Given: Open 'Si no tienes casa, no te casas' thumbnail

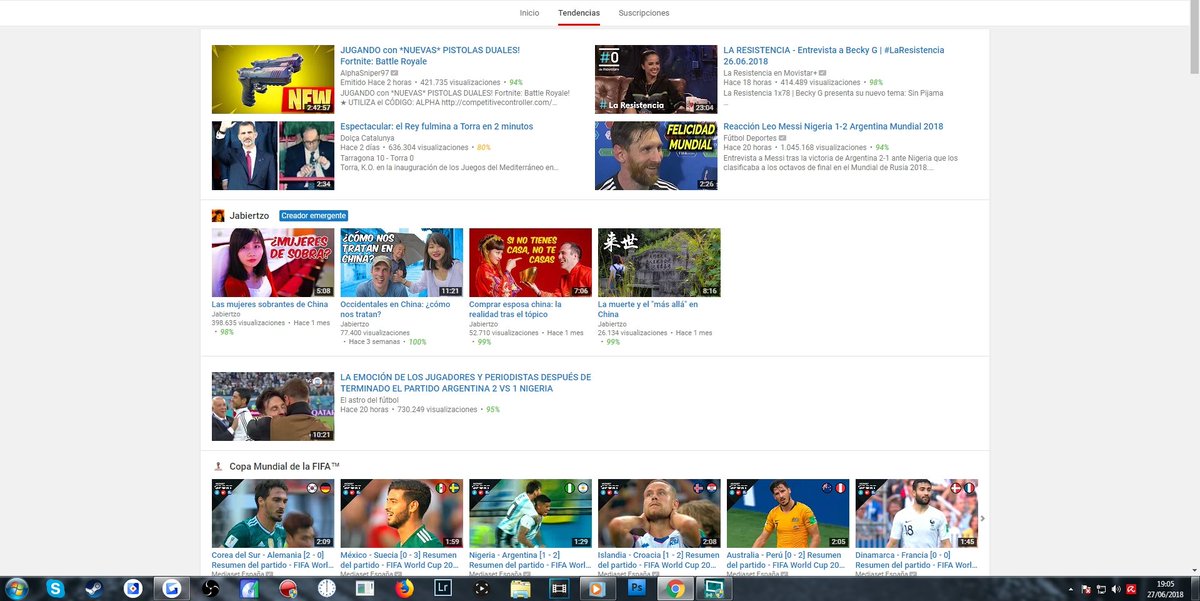Looking at the screenshot, I should click(530, 262).
